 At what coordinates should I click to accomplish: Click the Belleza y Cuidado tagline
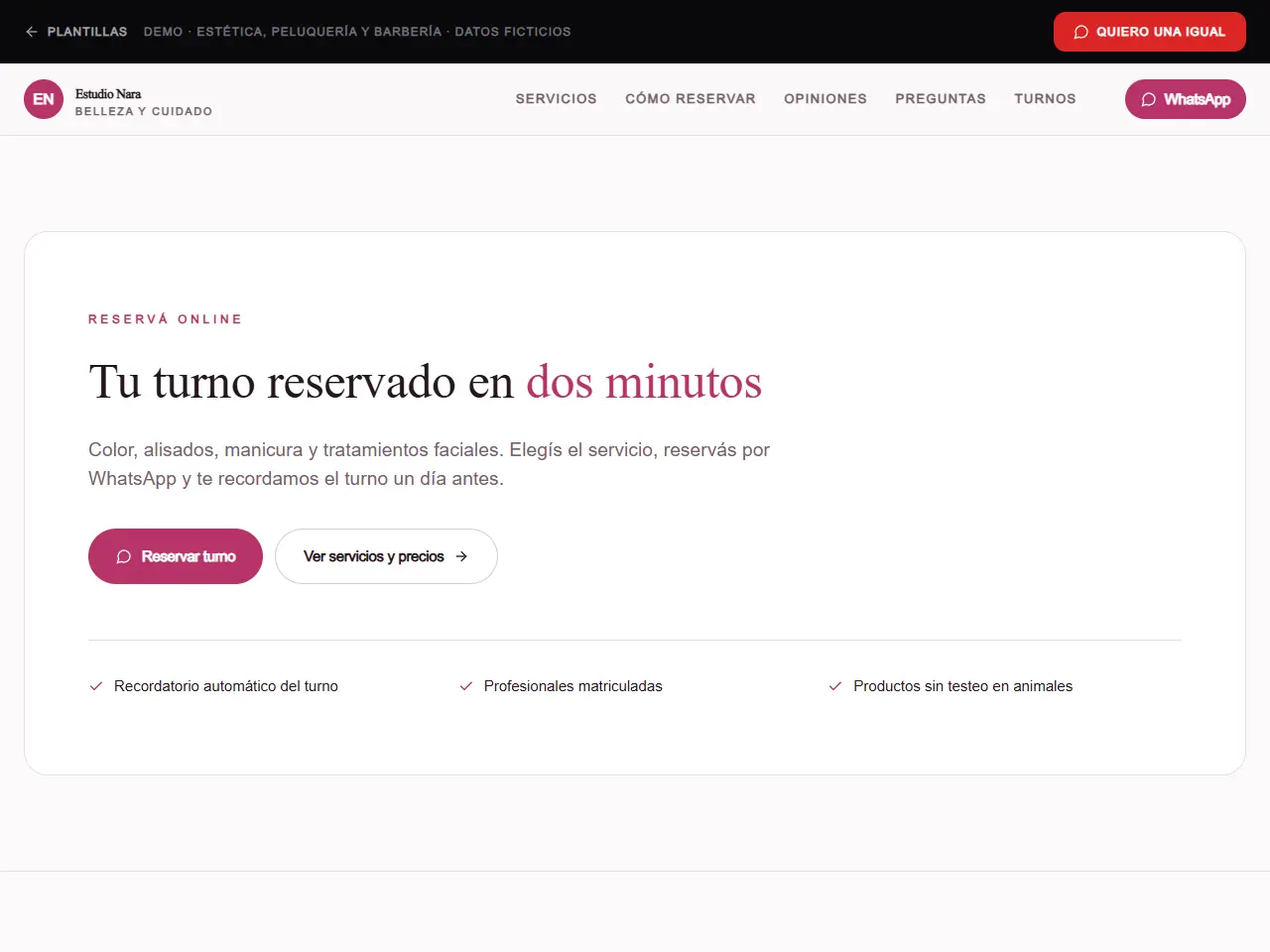click(x=144, y=111)
